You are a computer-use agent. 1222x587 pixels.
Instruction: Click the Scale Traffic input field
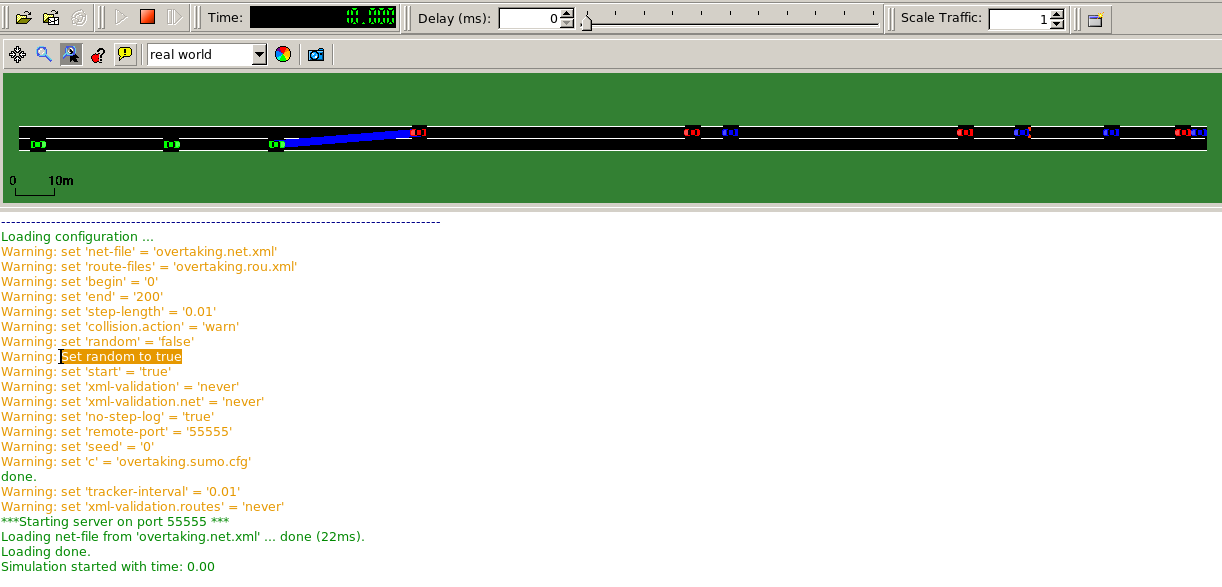point(1019,18)
